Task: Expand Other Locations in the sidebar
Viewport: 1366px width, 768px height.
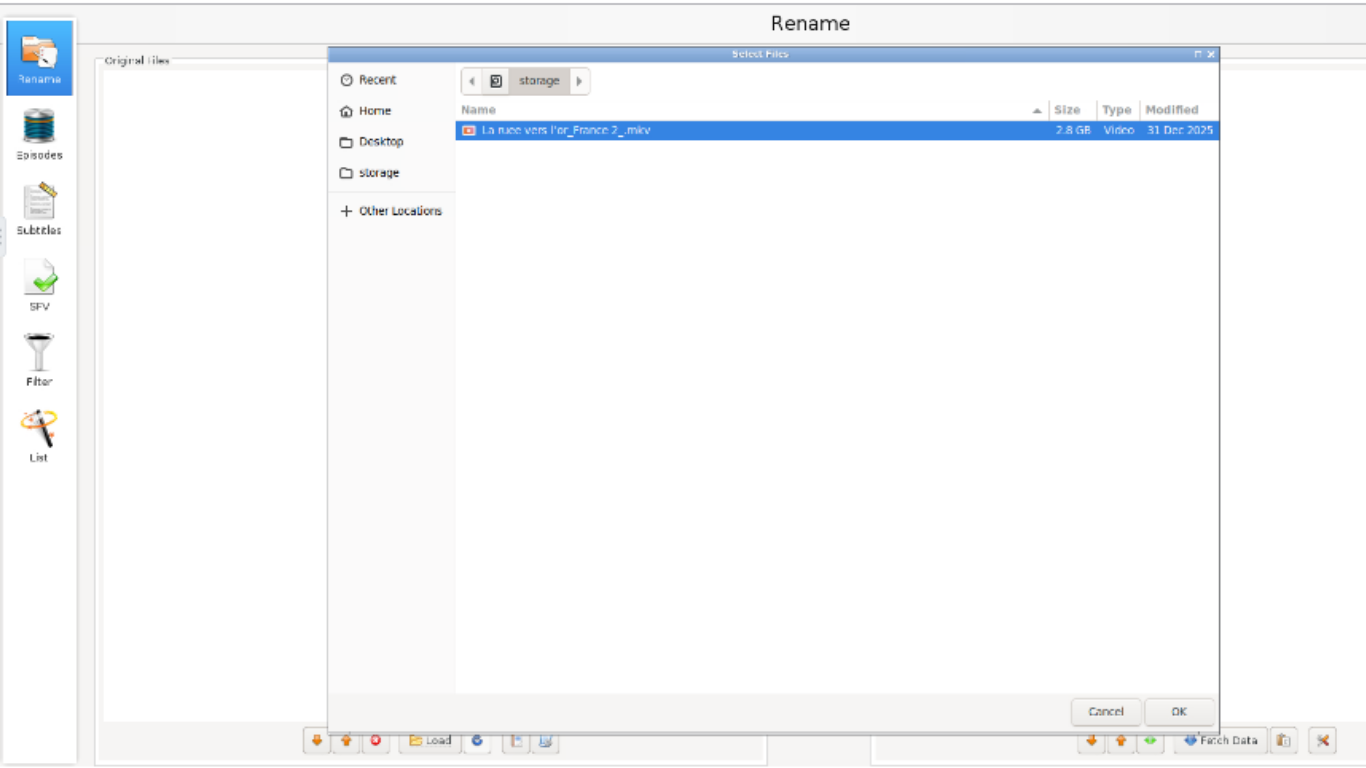Action: pos(399,211)
